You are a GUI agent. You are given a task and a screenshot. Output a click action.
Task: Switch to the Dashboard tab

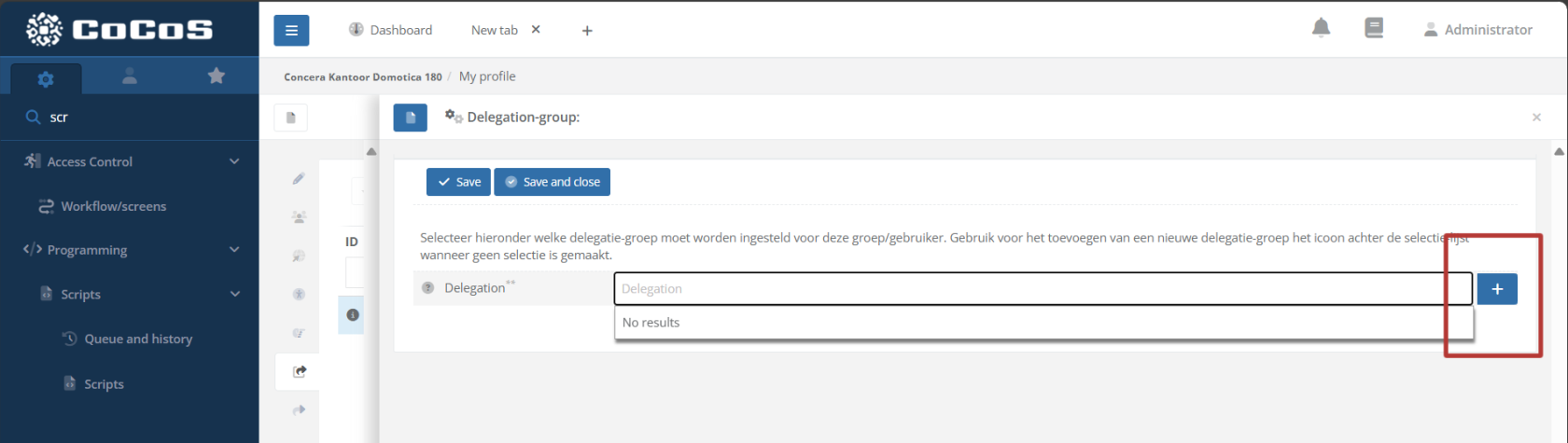click(x=390, y=30)
